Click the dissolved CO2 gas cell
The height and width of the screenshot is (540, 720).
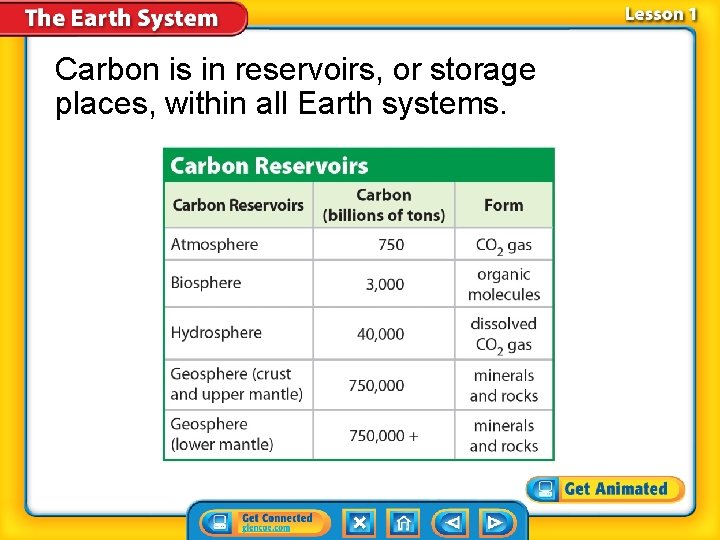[x=504, y=333]
